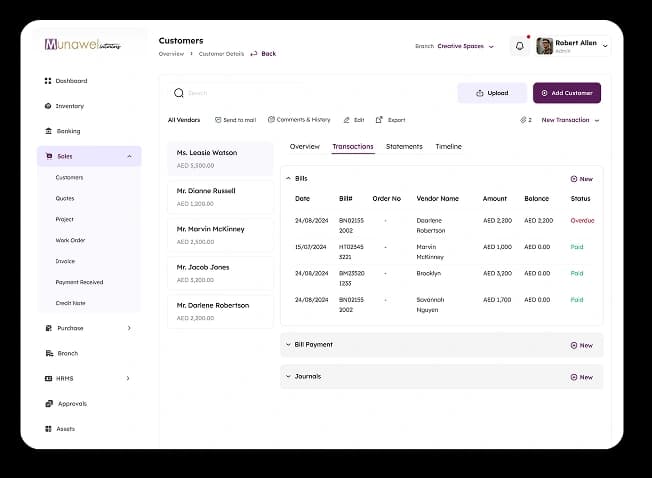652x478 pixels.
Task: Click the Upload button
Action: click(x=492, y=93)
